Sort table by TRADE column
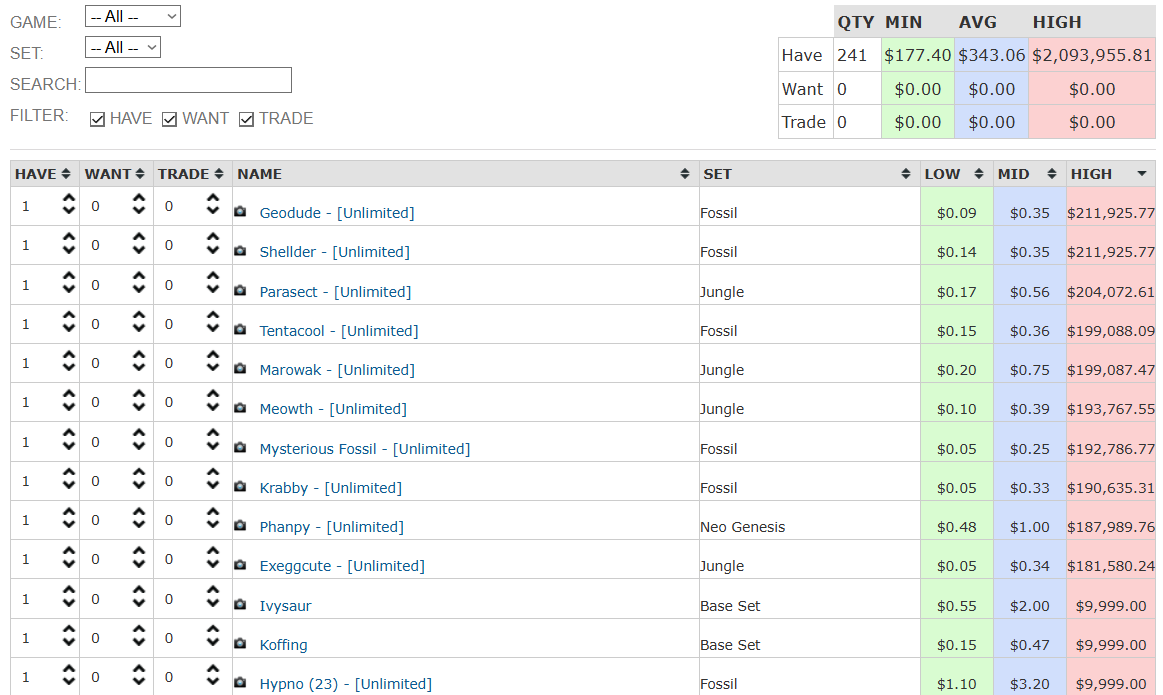This screenshot has height=695, width=1163. pyautogui.click(x=191, y=174)
